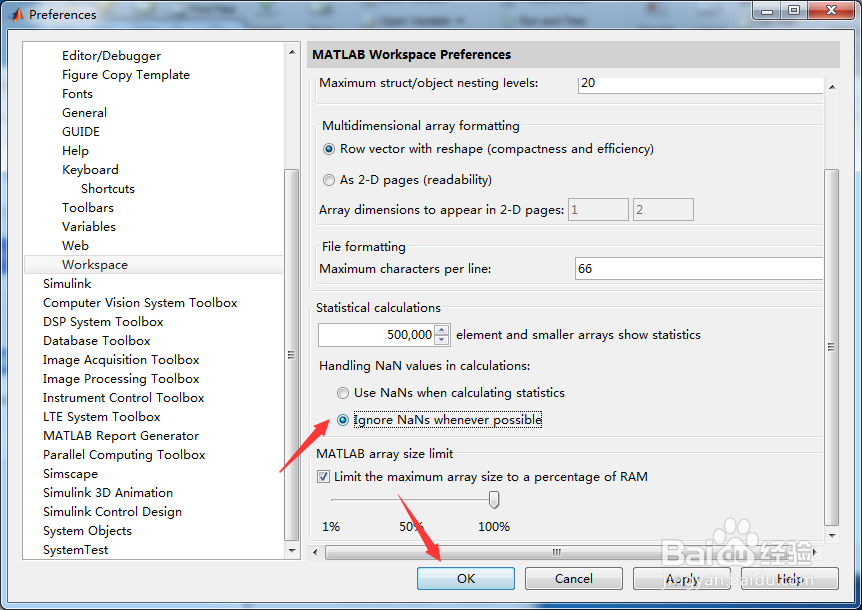
Task: Close the Preferences window
Action: pos(831,10)
